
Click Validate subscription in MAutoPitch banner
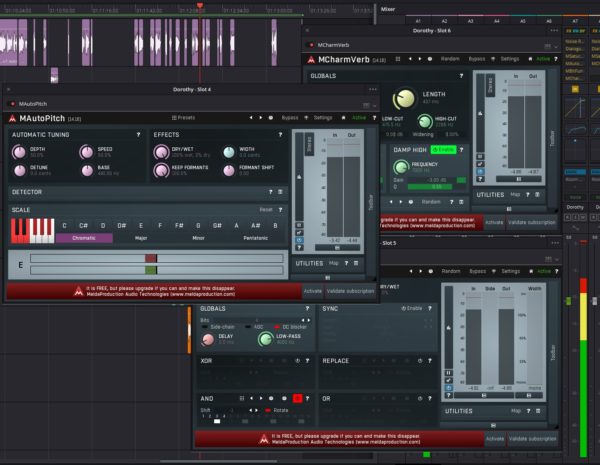pyautogui.click(x=350, y=291)
